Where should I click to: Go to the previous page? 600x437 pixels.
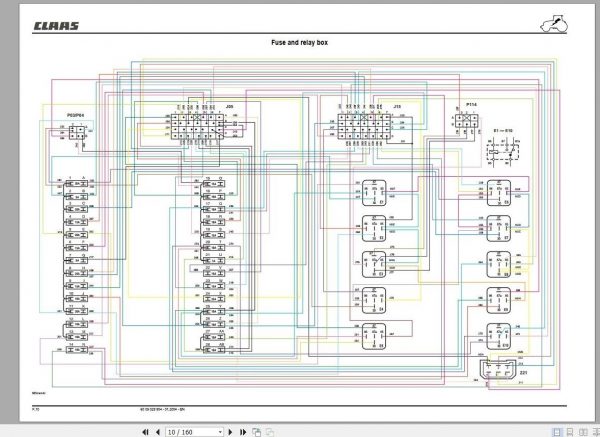point(158,432)
